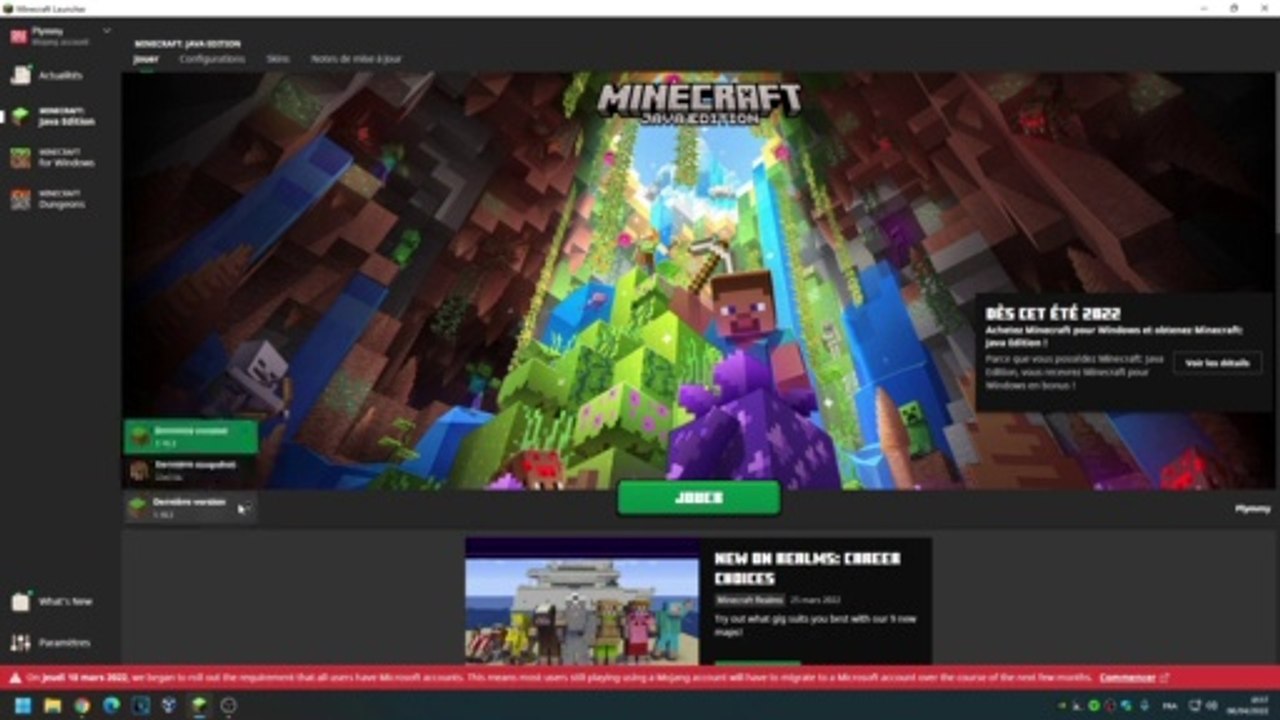This screenshot has height=720, width=1280.
Task: Switch to the Jouer tab
Action: click(145, 59)
